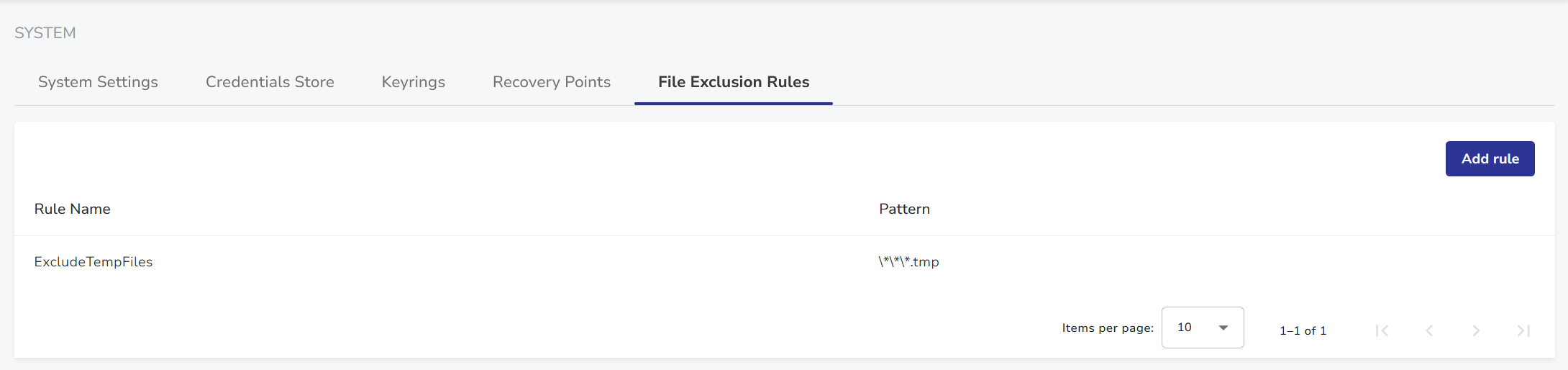
Task: Switch to the System Settings tab
Action: click(98, 82)
